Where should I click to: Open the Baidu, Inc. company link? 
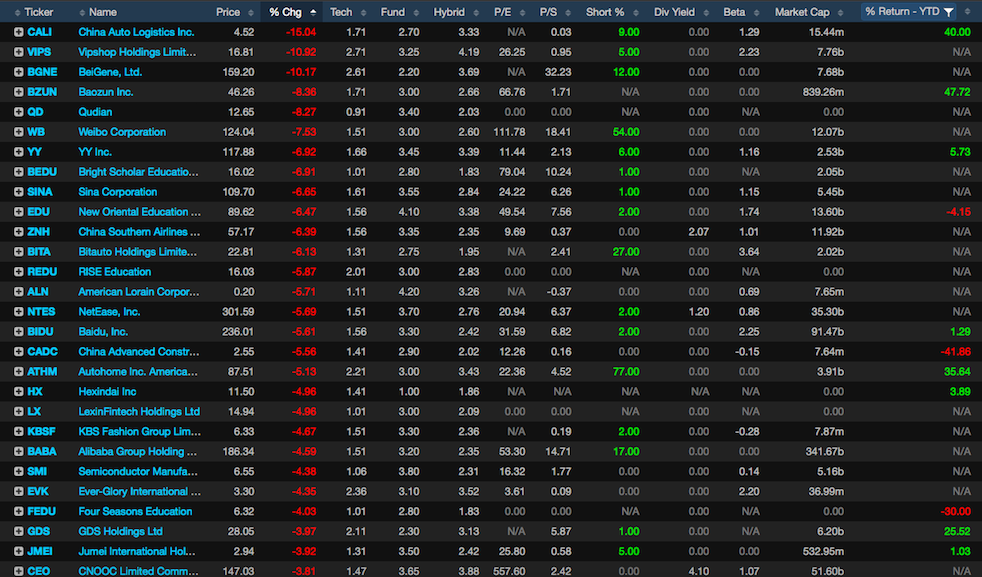(103, 332)
